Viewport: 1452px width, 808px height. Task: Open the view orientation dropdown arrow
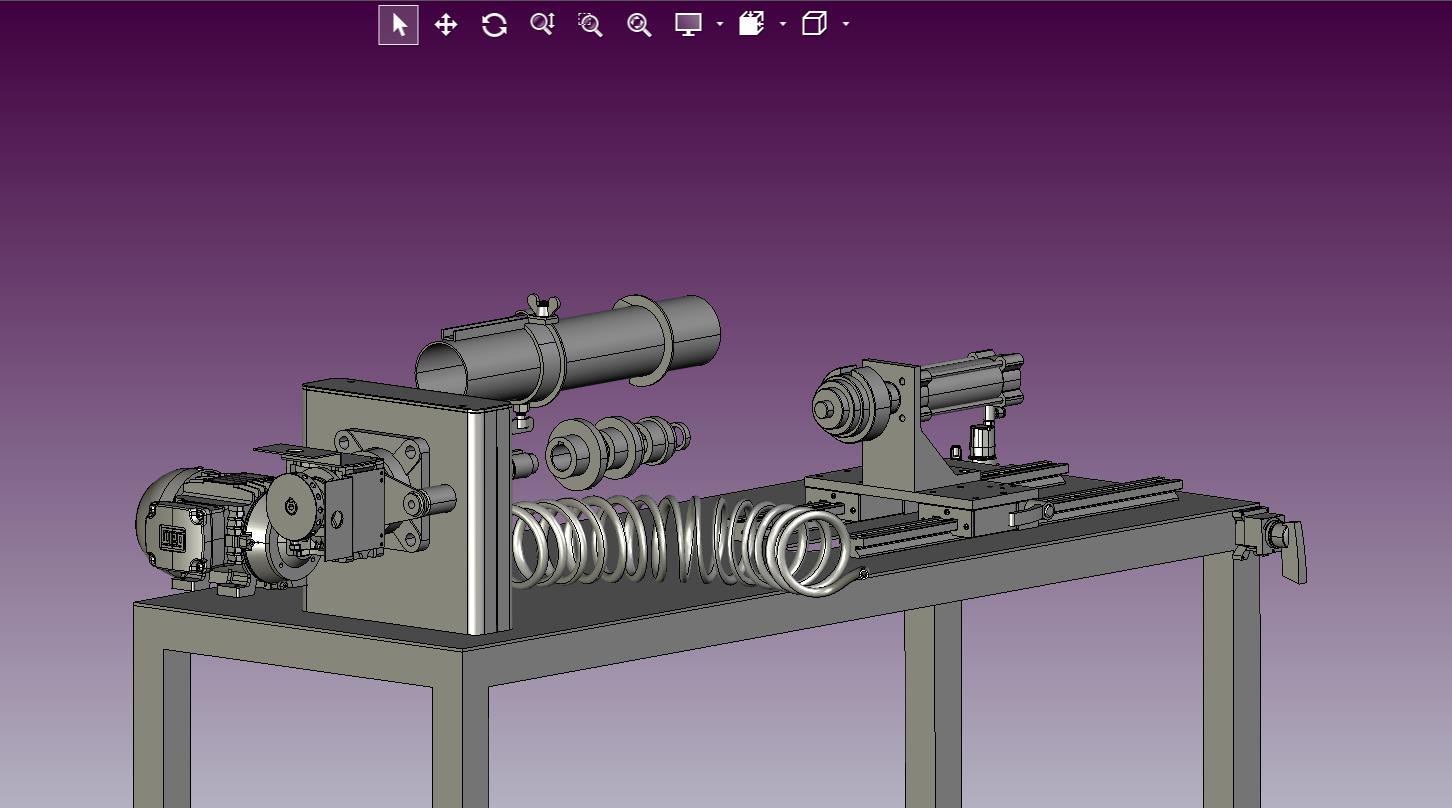tap(846, 25)
